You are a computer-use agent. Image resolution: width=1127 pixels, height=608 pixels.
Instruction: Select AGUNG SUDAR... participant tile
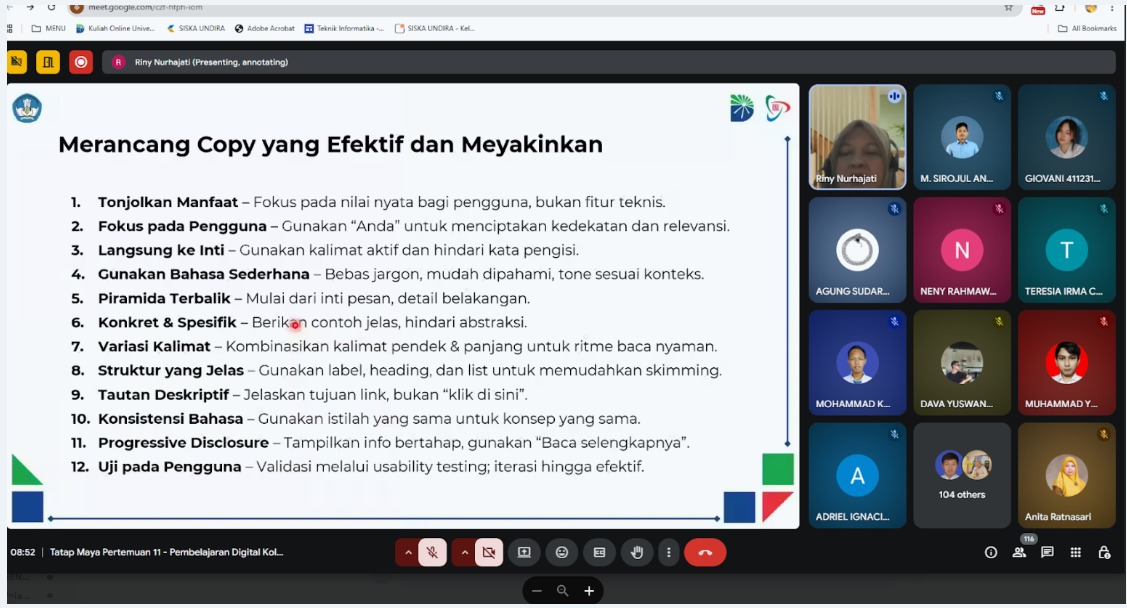pos(857,250)
